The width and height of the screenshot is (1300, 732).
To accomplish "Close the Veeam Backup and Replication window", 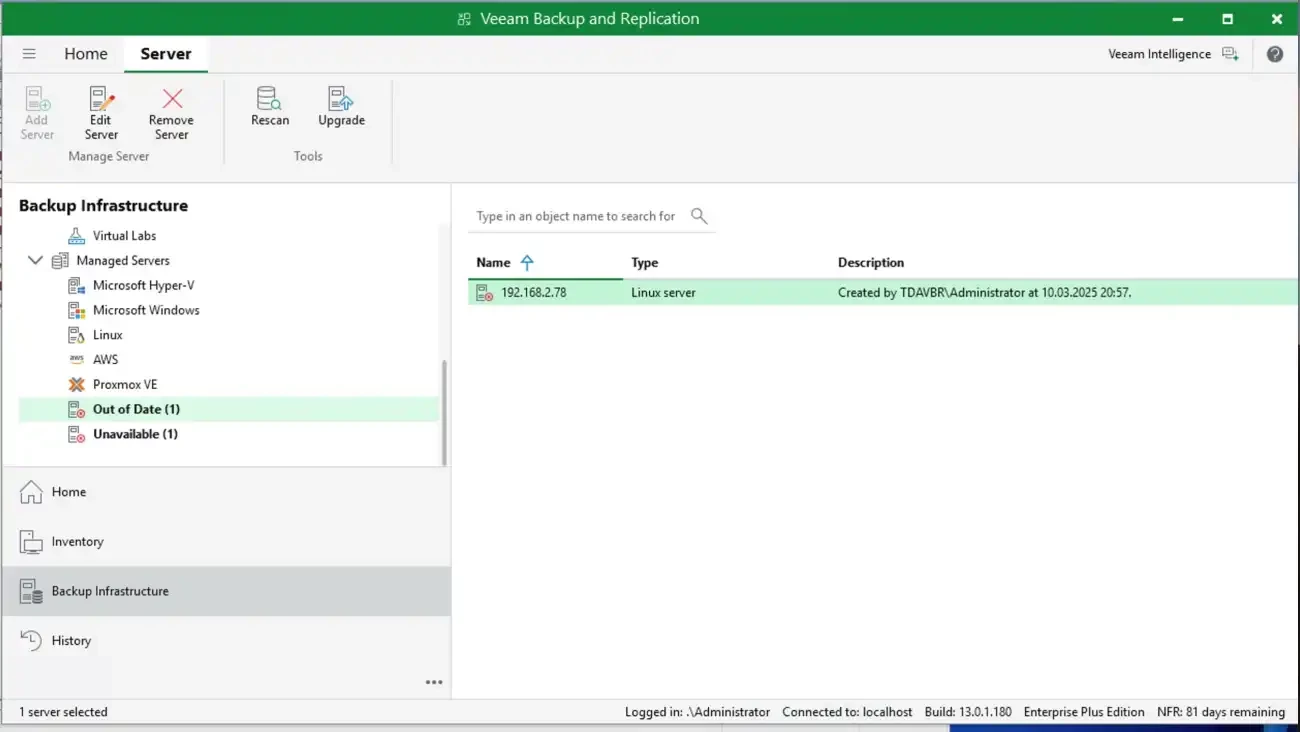I will pyautogui.click(x=1276, y=19).
